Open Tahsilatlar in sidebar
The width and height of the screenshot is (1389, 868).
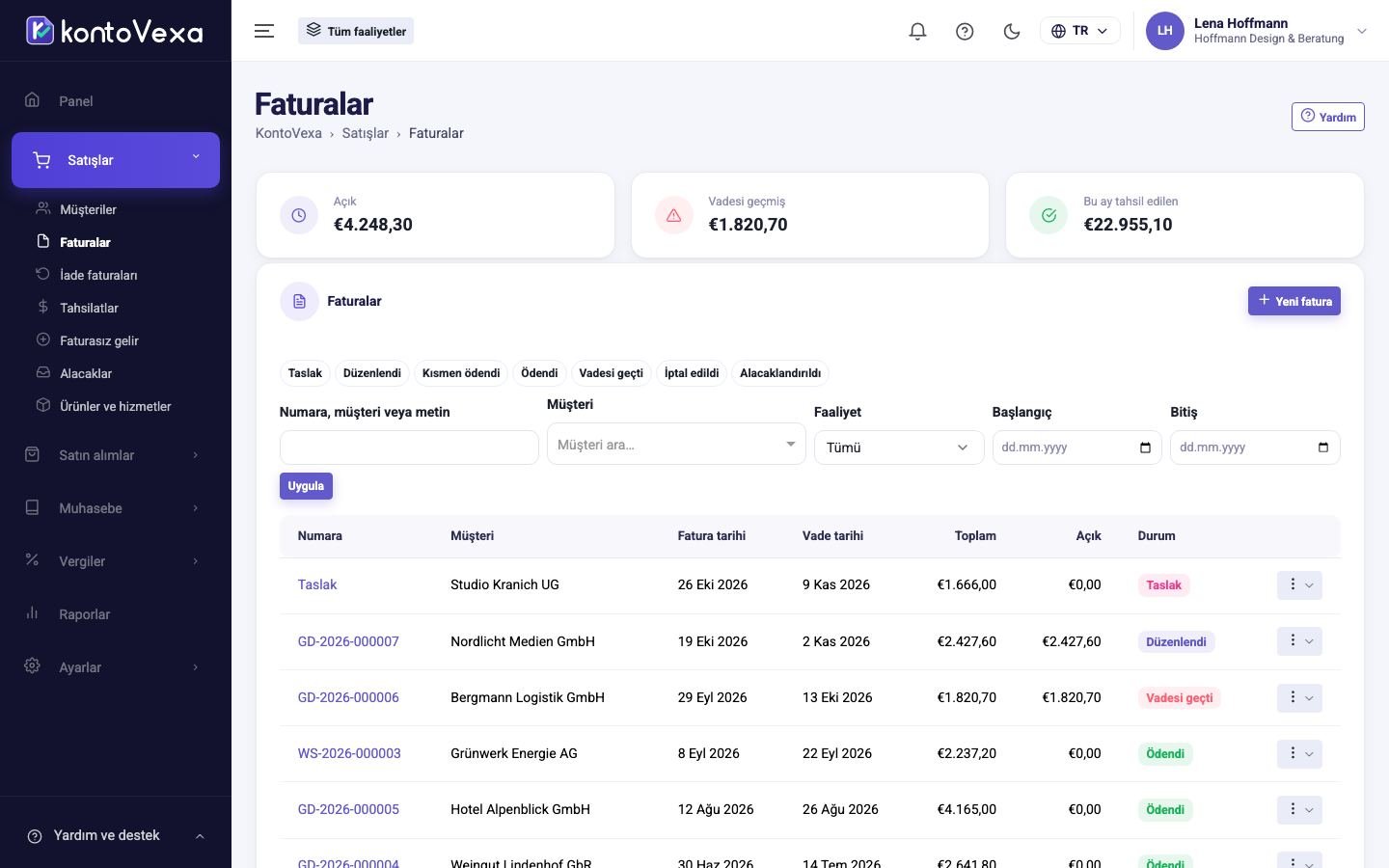[89, 308]
